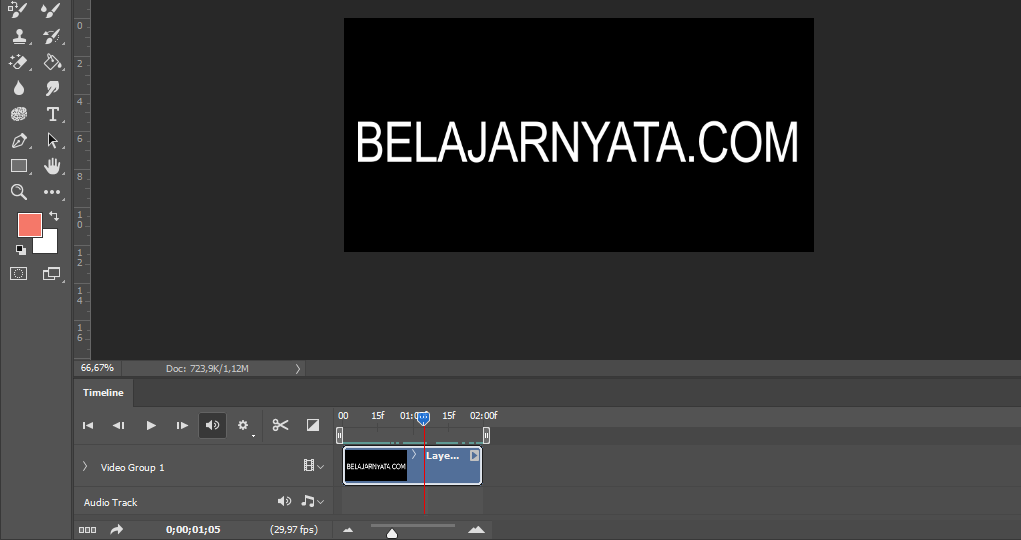
Task: Click the Audio Track label
Action: pyautogui.click(x=111, y=502)
